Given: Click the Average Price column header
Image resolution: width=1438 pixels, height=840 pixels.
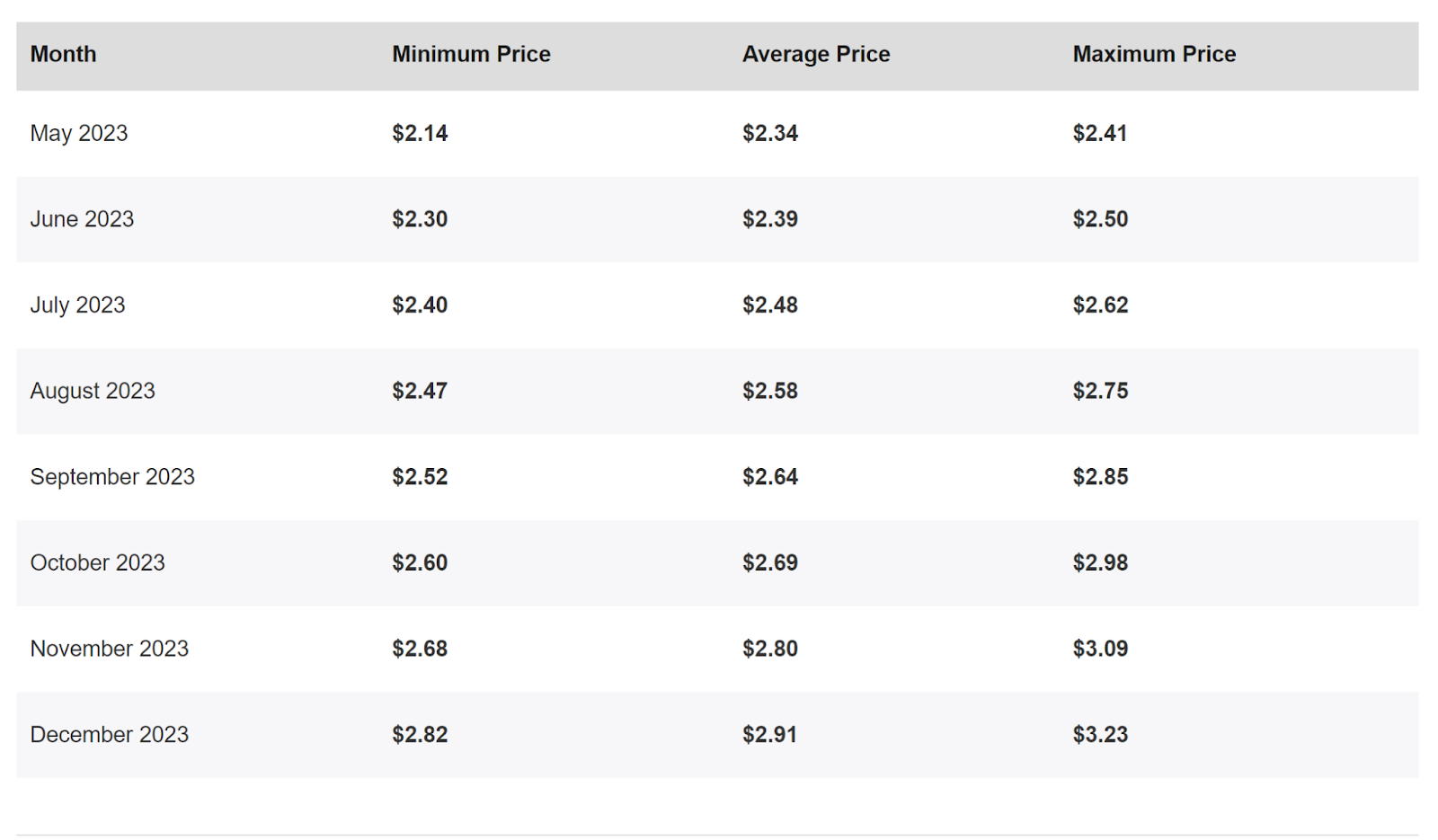Looking at the screenshot, I should [x=816, y=54].
